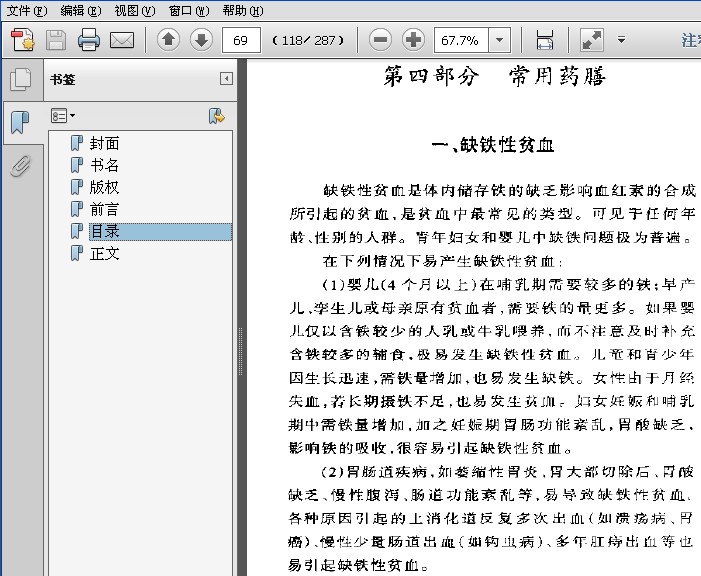Open the 视图 menu
This screenshot has height=576, width=701.
(134, 11)
